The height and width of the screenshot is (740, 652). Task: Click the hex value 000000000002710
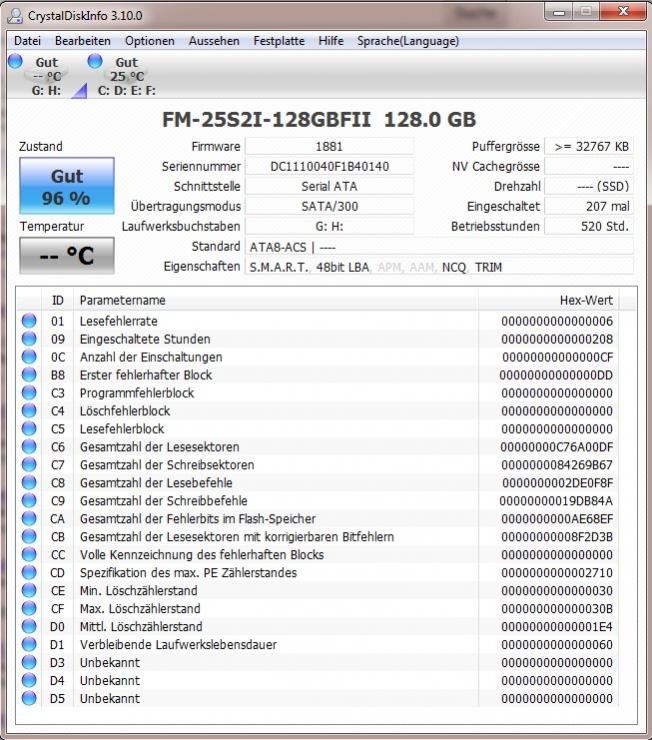tap(557, 572)
